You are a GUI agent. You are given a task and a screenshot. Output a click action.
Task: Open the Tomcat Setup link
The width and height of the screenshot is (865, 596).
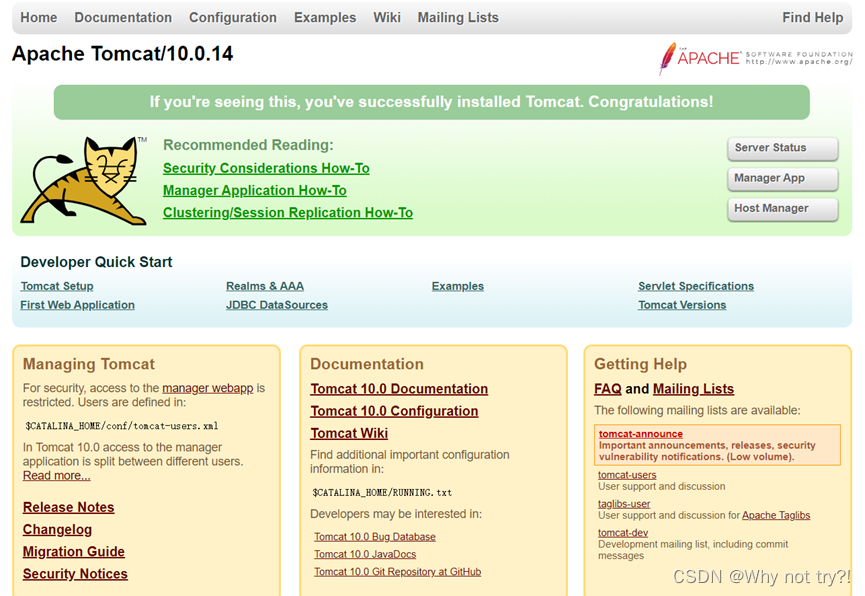pos(57,286)
